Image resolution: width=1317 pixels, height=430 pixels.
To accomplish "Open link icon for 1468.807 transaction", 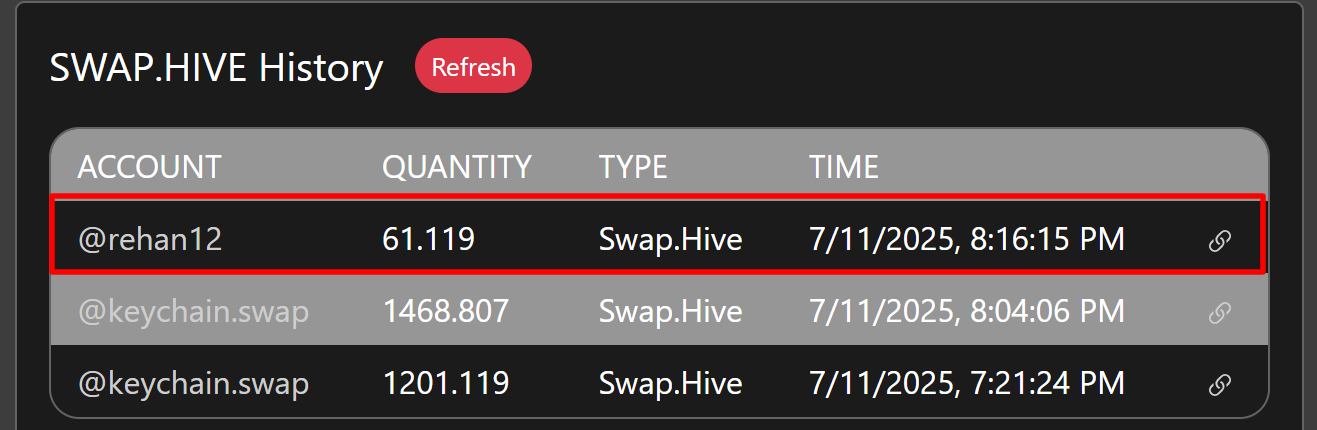I will pos(1219,313).
